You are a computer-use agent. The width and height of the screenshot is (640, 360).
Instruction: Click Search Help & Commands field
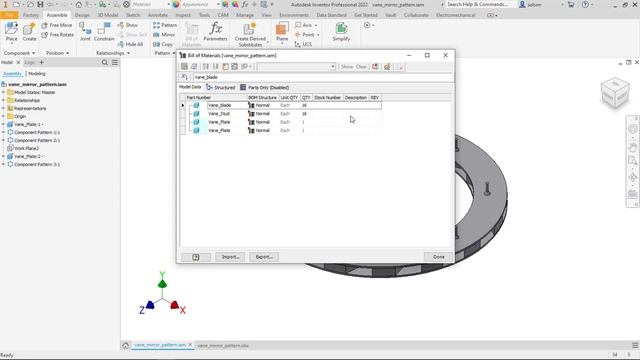tap(477, 4)
